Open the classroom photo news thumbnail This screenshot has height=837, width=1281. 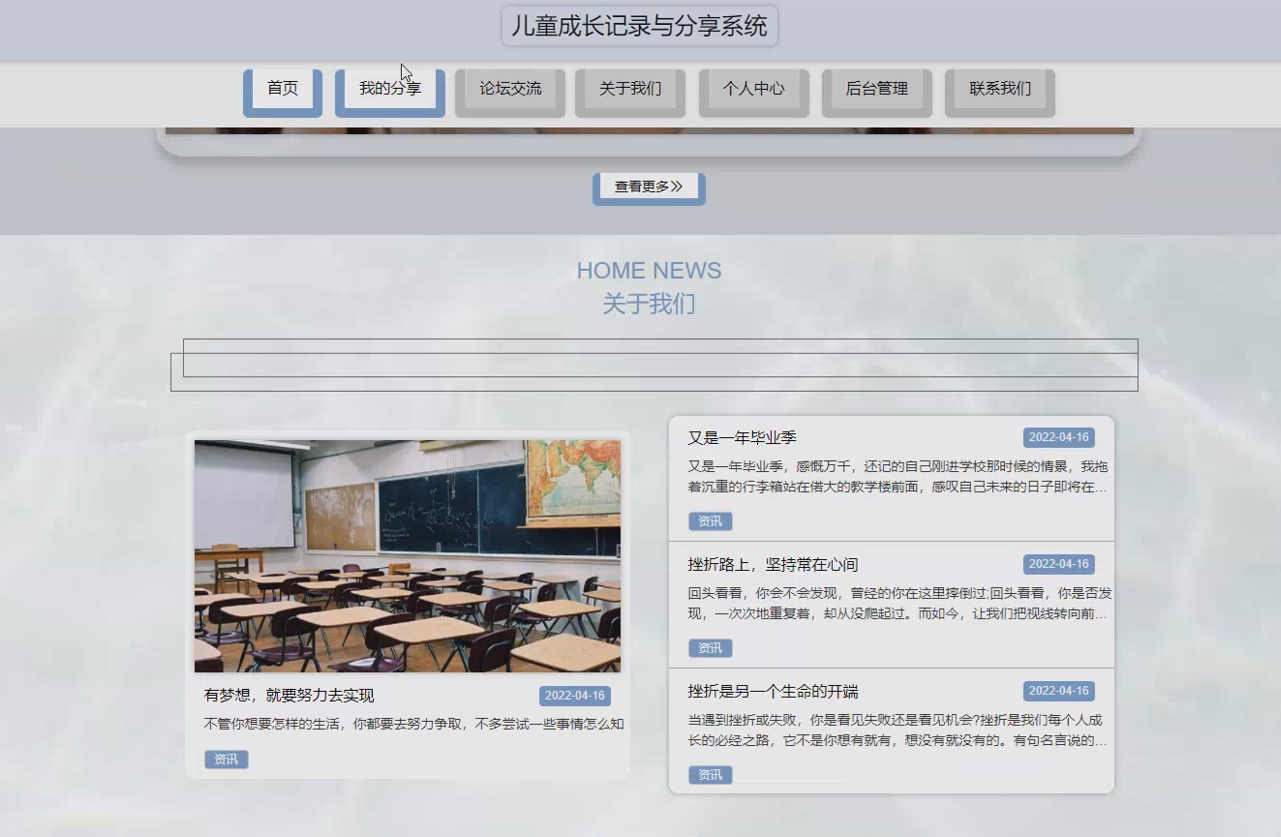coord(407,556)
